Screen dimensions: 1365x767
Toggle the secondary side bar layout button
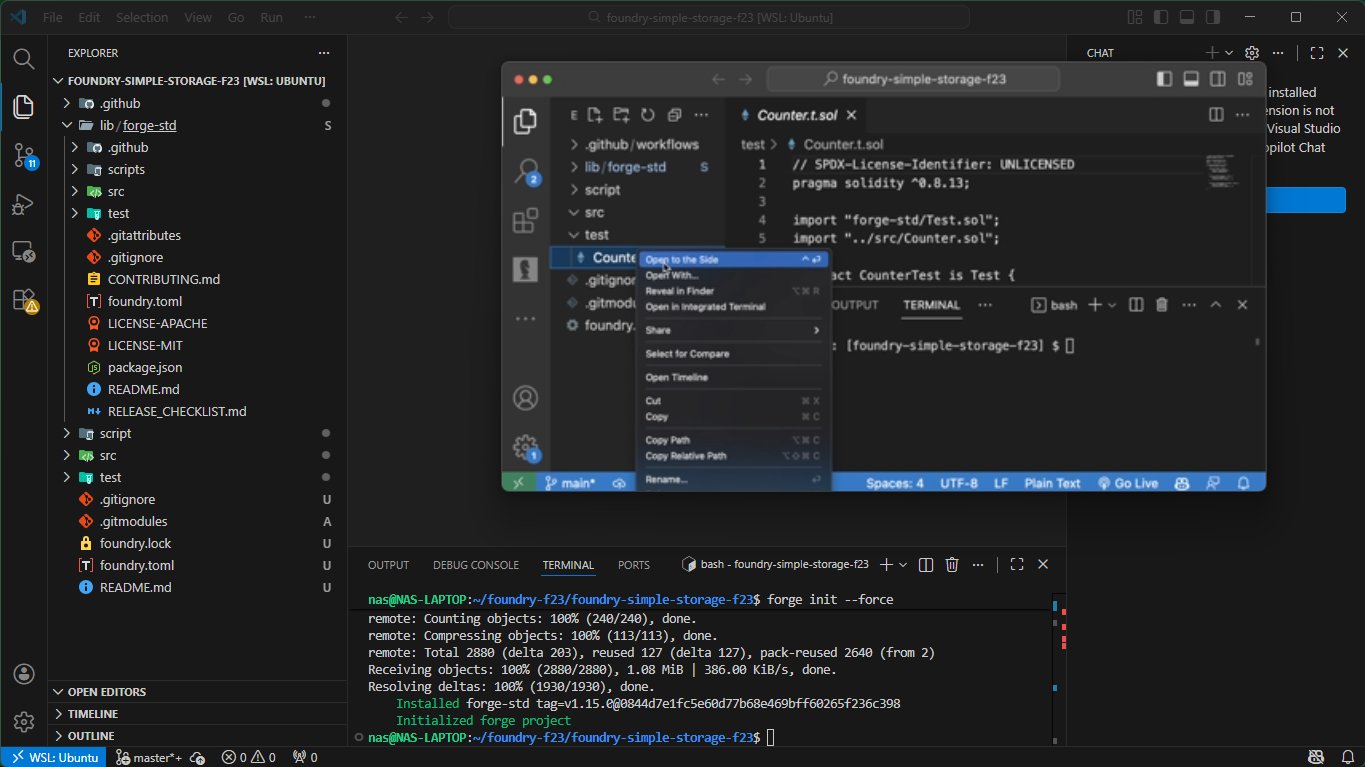point(1212,17)
